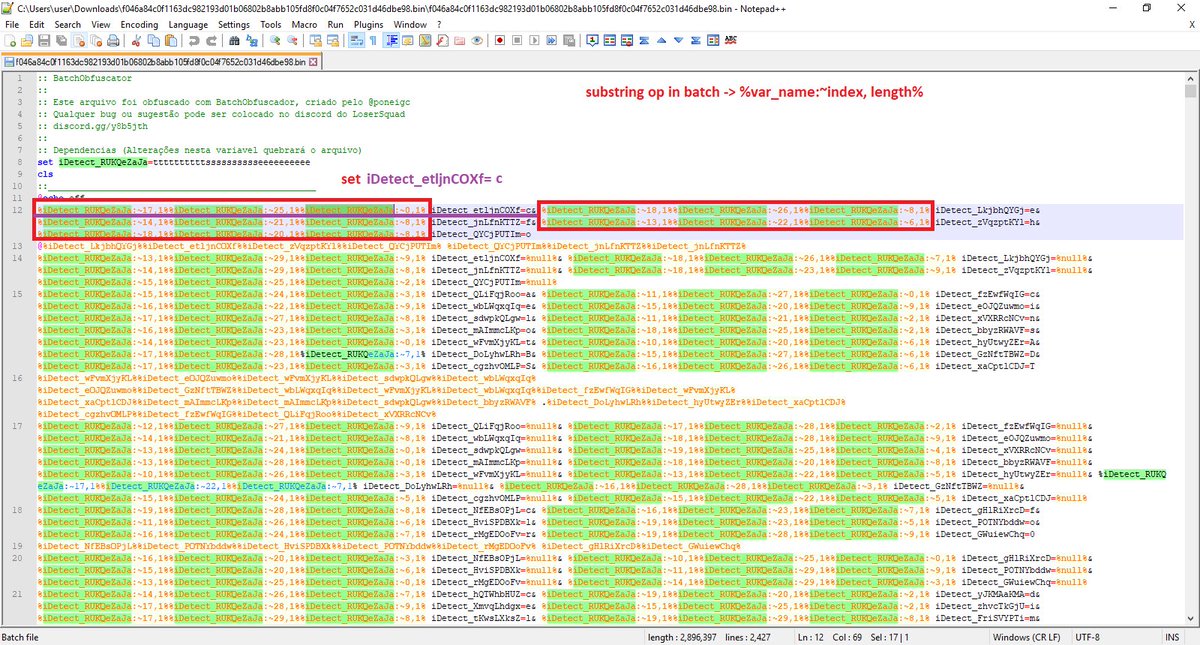
Task: Open the Language menu
Action: coord(188,23)
